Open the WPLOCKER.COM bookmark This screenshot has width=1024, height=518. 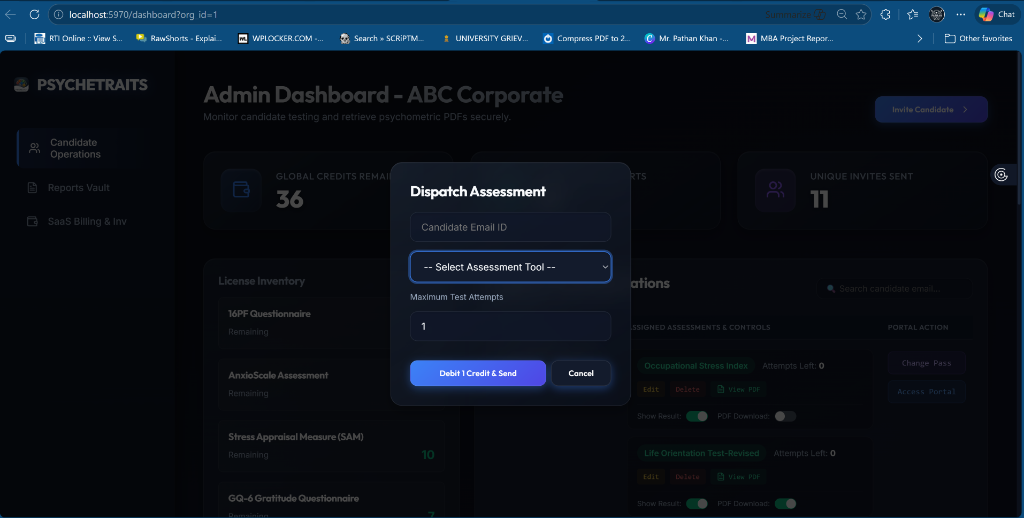click(x=281, y=39)
